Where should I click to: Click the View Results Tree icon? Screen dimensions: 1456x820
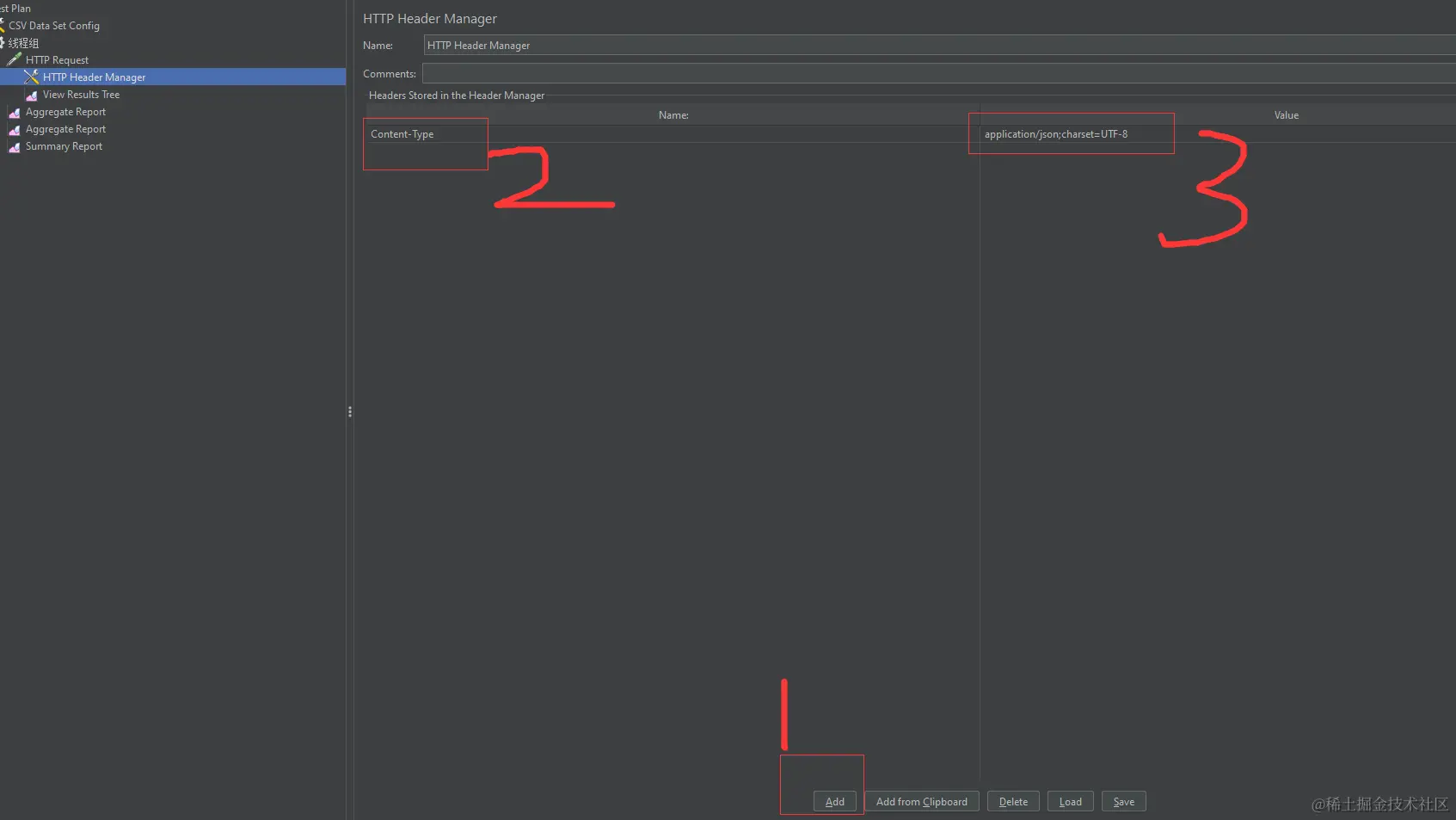click(x=32, y=95)
